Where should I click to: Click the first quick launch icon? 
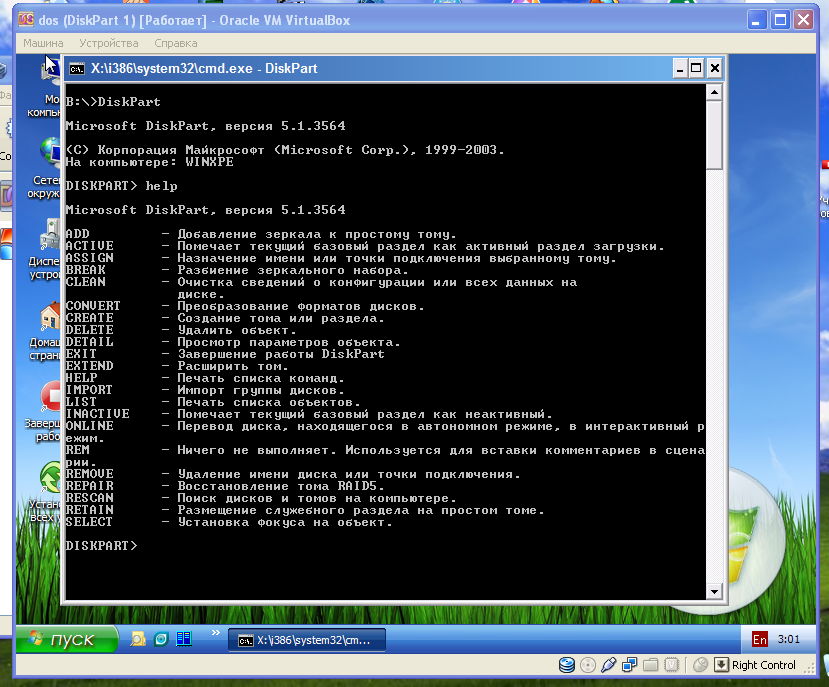coord(137,639)
